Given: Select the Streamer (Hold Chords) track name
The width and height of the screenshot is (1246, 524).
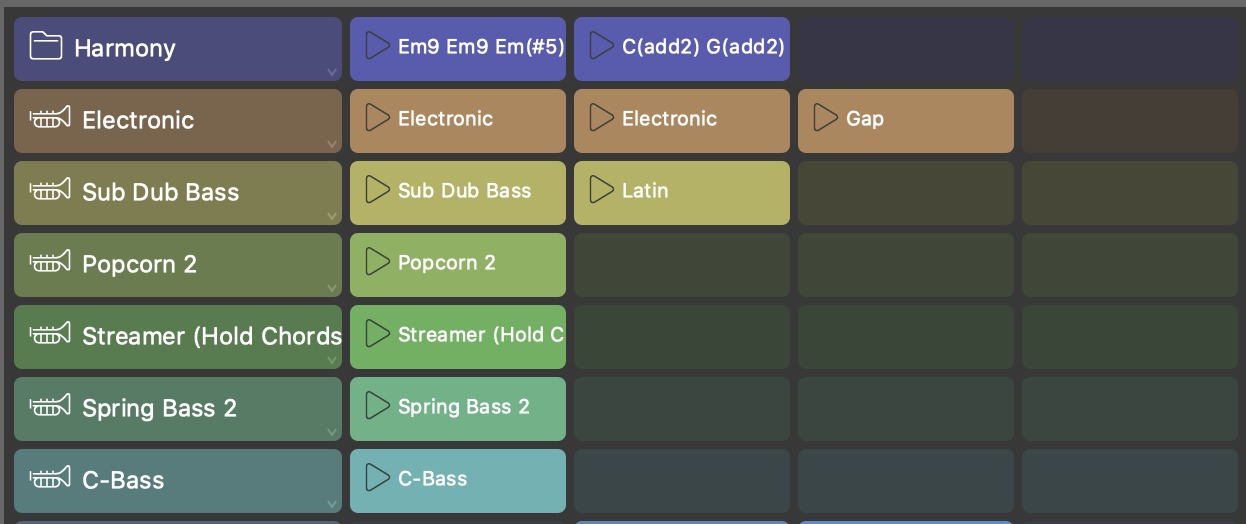Looking at the screenshot, I should click(x=212, y=336).
